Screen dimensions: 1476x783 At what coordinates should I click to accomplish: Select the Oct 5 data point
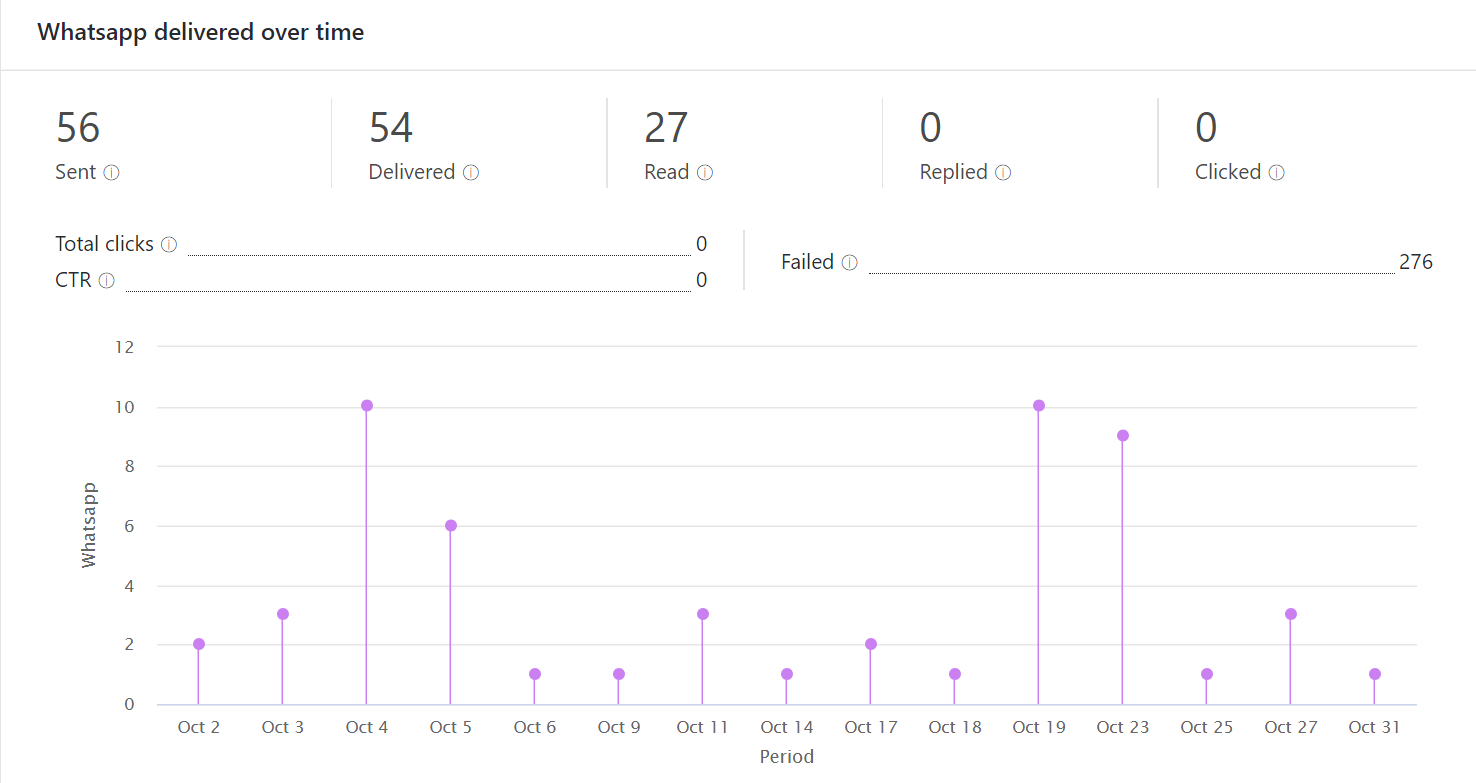click(451, 525)
